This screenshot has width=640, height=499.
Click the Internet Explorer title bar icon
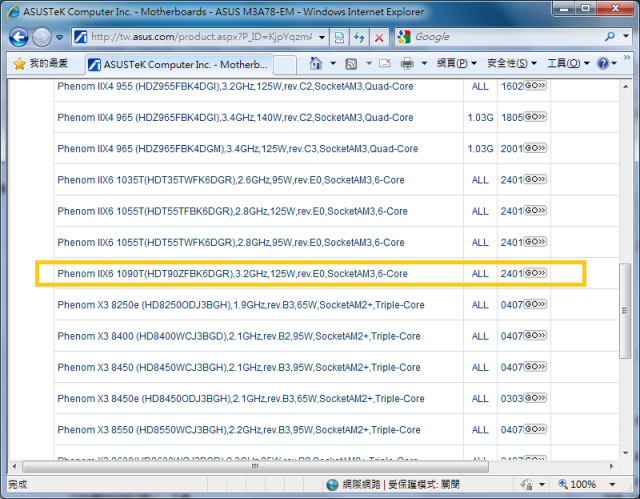(13, 12)
